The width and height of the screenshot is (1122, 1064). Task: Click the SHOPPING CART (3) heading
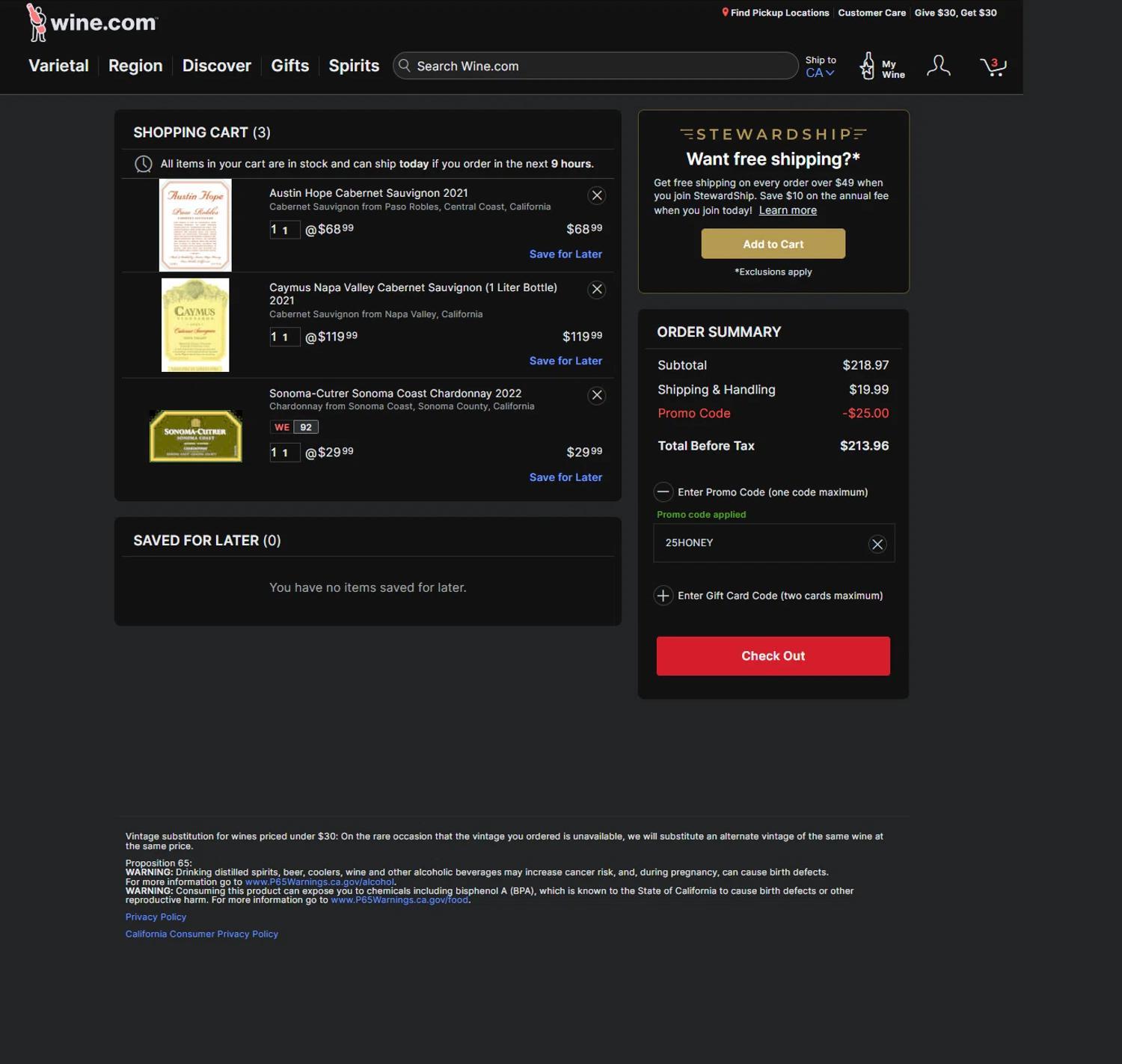tap(202, 132)
